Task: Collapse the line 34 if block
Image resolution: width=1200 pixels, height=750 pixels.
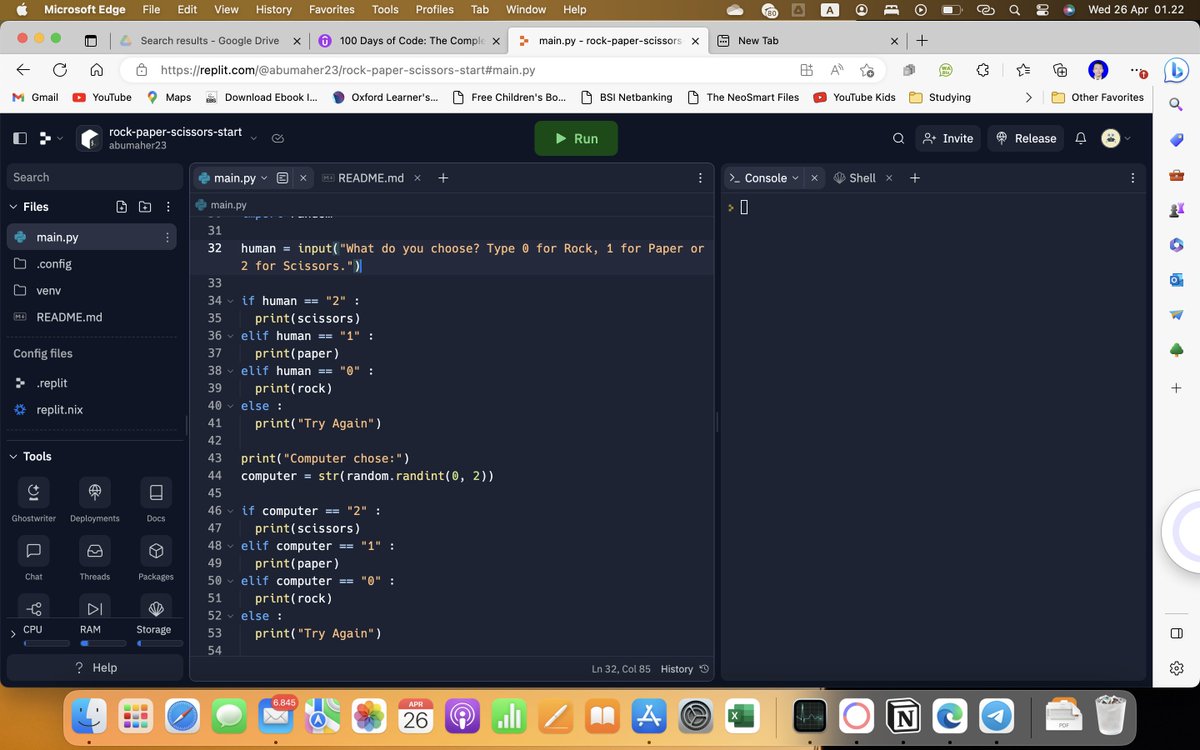Action: tap(230, 301)
